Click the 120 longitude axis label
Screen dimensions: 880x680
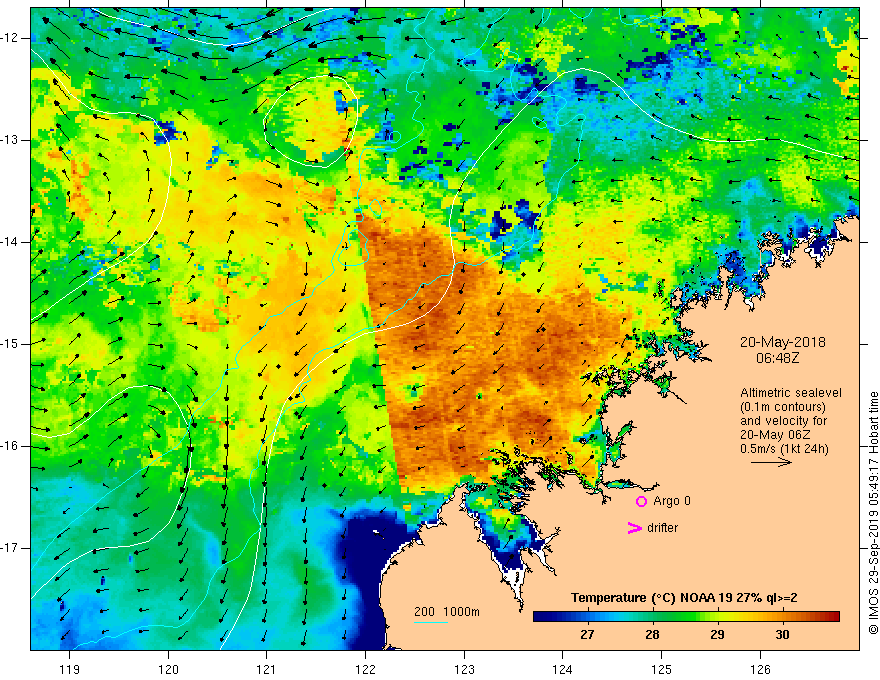[168, 669]
